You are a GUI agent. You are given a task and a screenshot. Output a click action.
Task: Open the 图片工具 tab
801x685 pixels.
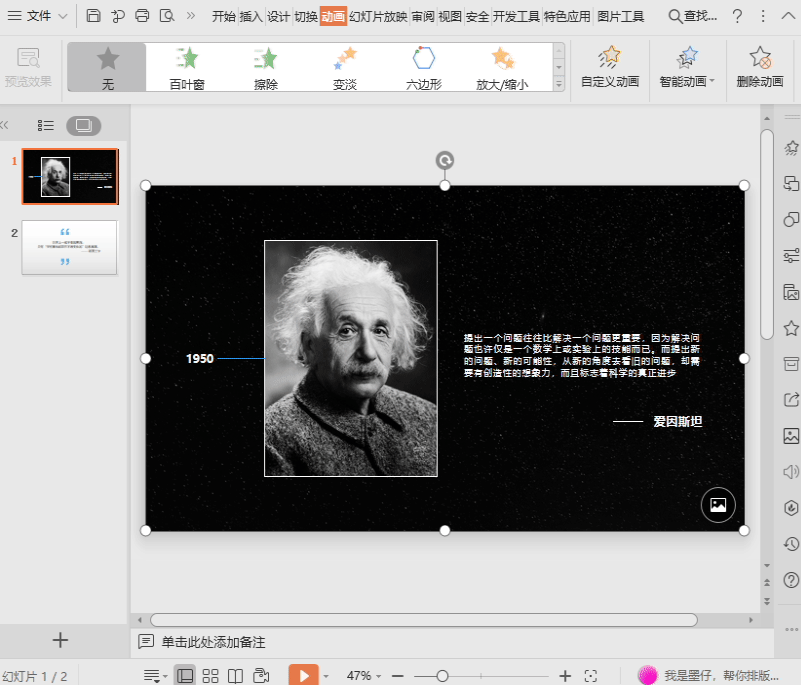(620, 16)
